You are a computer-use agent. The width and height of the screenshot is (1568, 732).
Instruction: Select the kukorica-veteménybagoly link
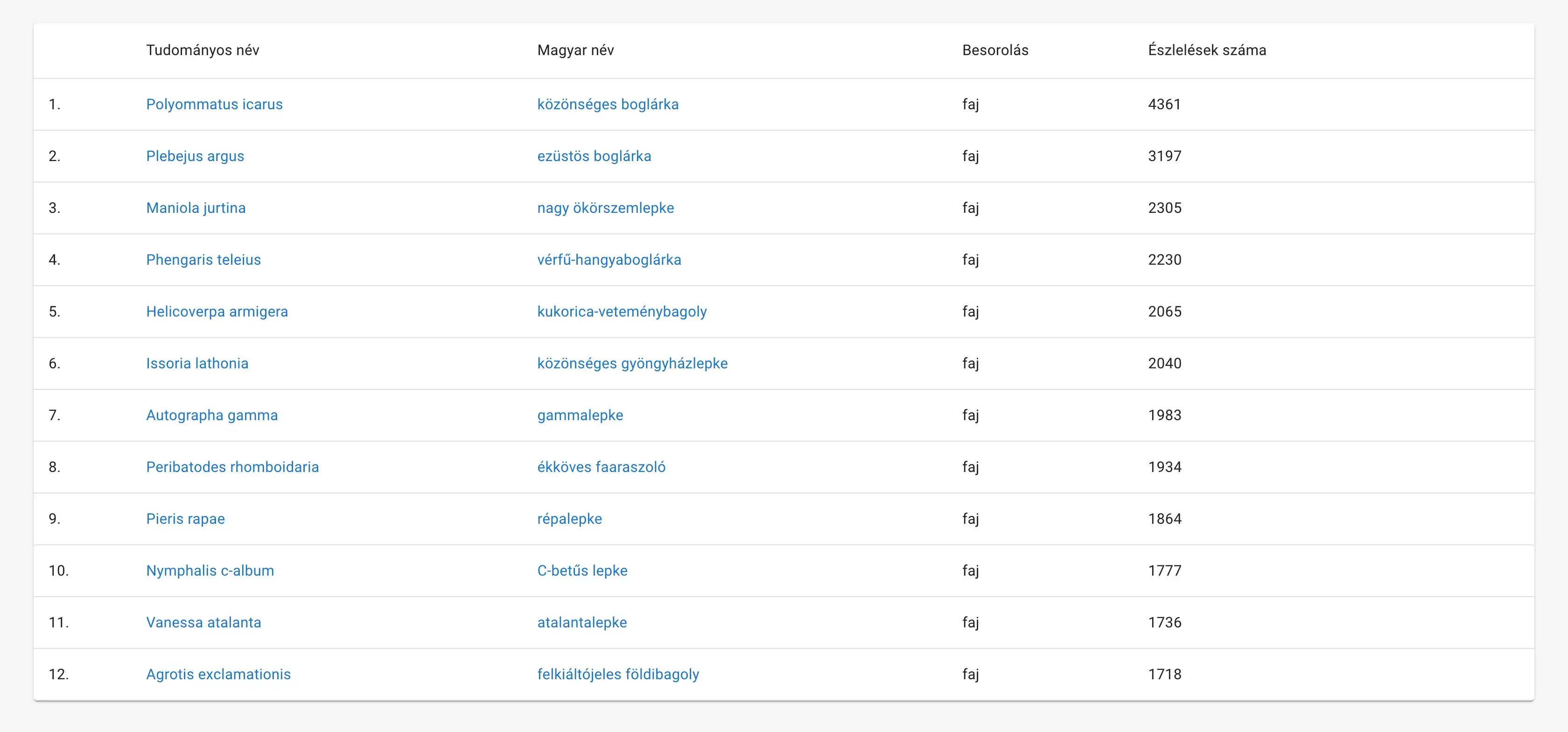[622, 311]
